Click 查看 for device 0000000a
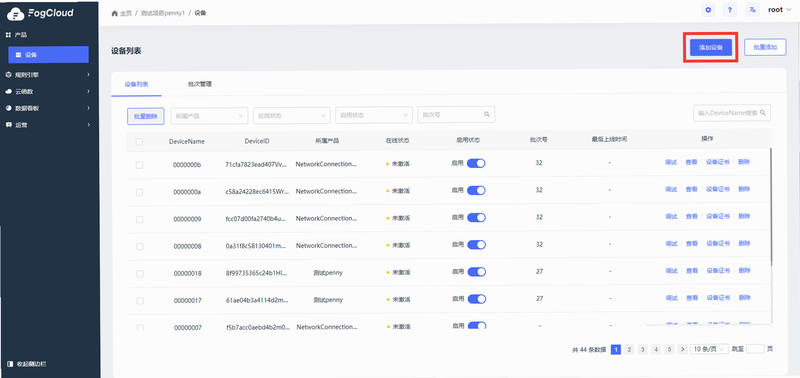Viewport: 800px width, 378px height. coord(691,189)
